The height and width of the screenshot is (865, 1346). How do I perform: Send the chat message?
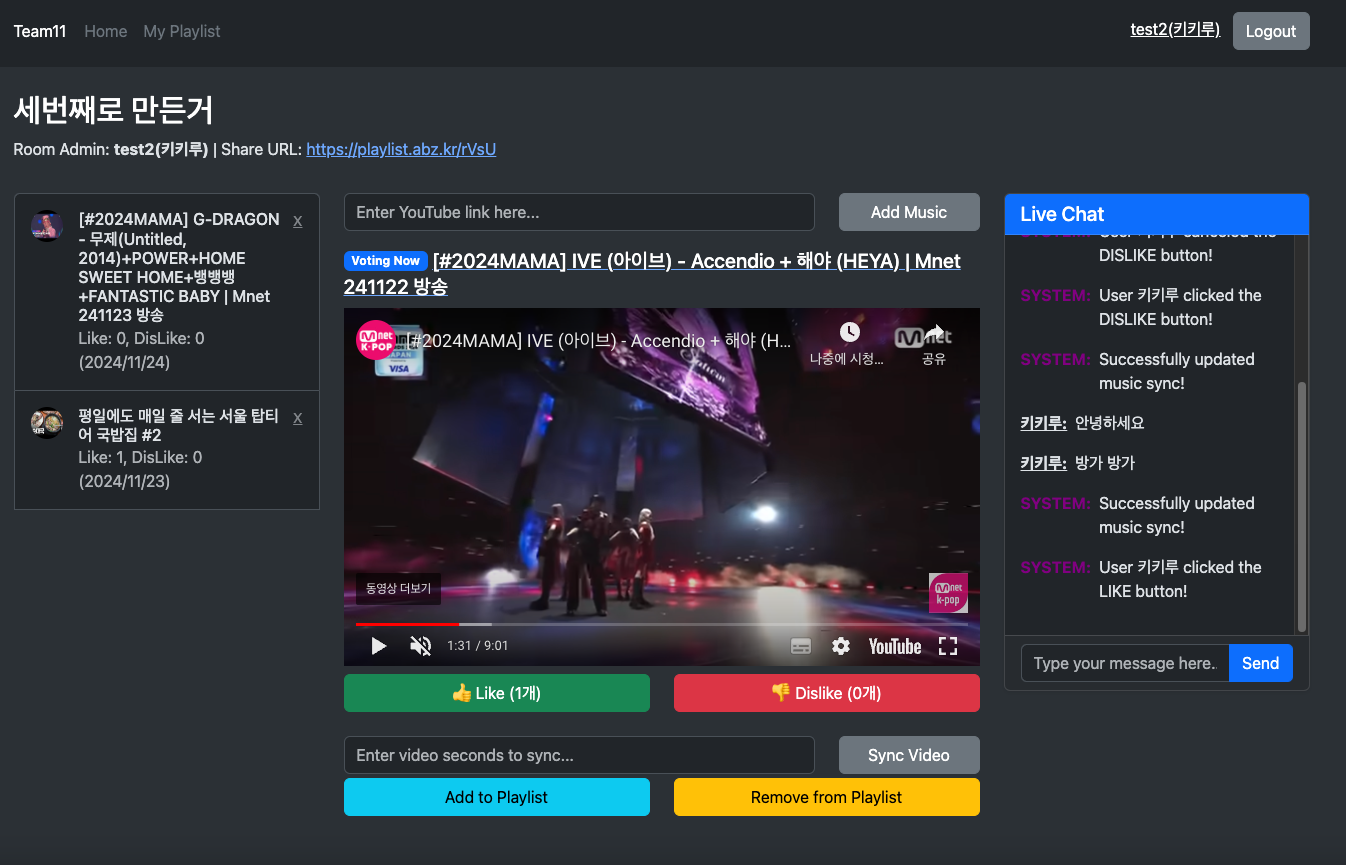(x=1260, y=663)
